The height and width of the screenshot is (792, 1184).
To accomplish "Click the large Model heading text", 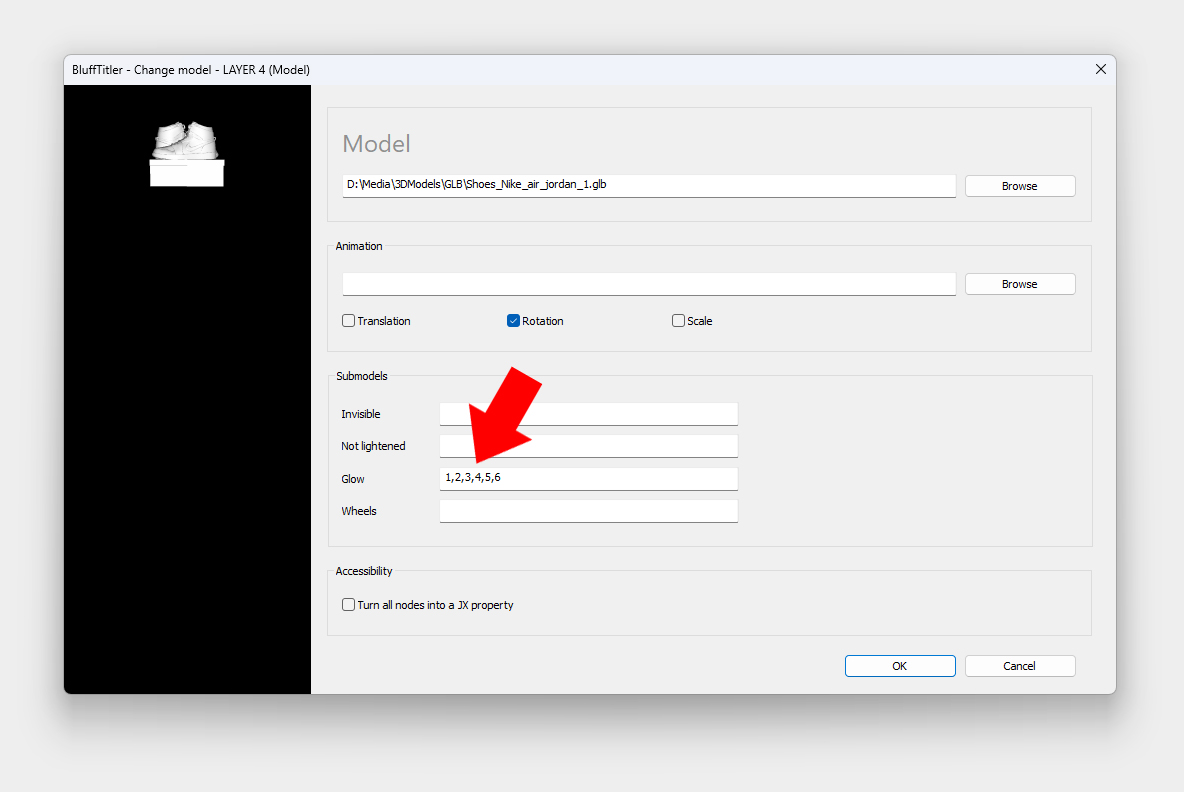I will [x=377, y=144].
